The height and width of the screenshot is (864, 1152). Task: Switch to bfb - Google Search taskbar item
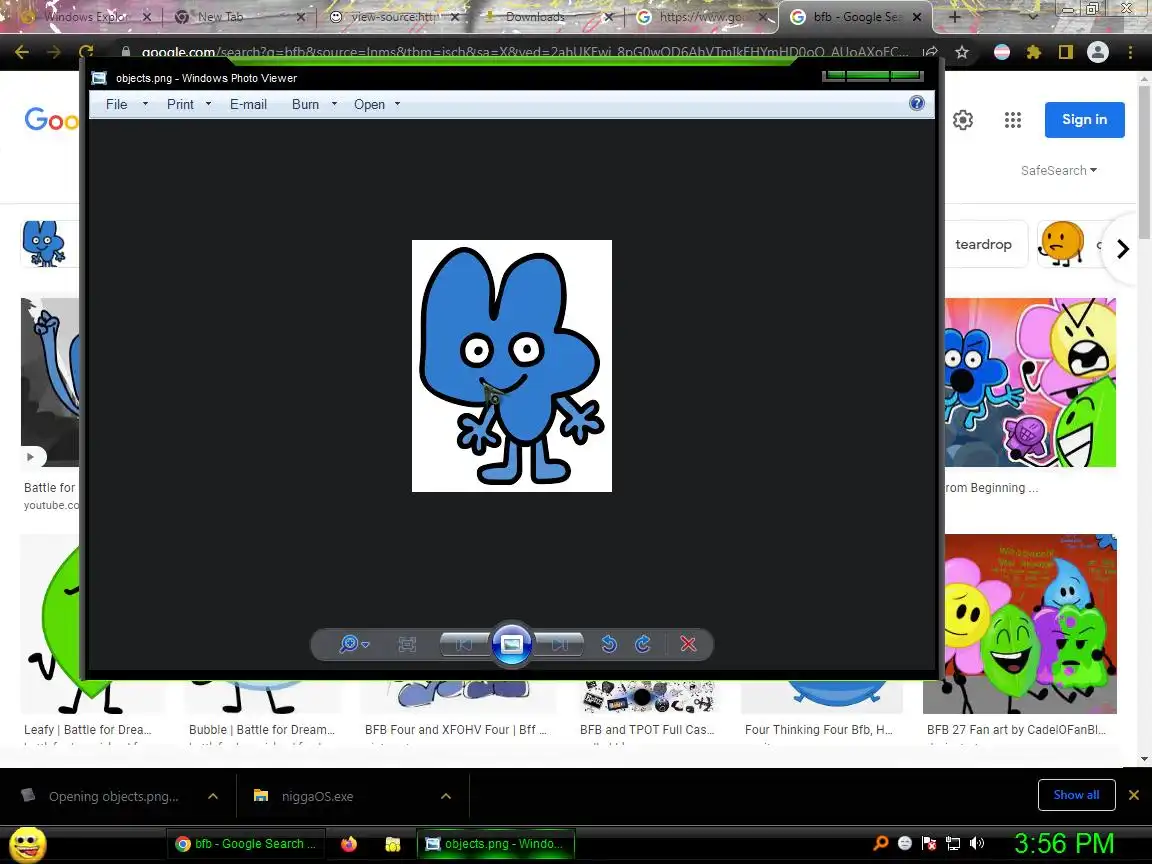pyautogui.click(x=245, y=844)
